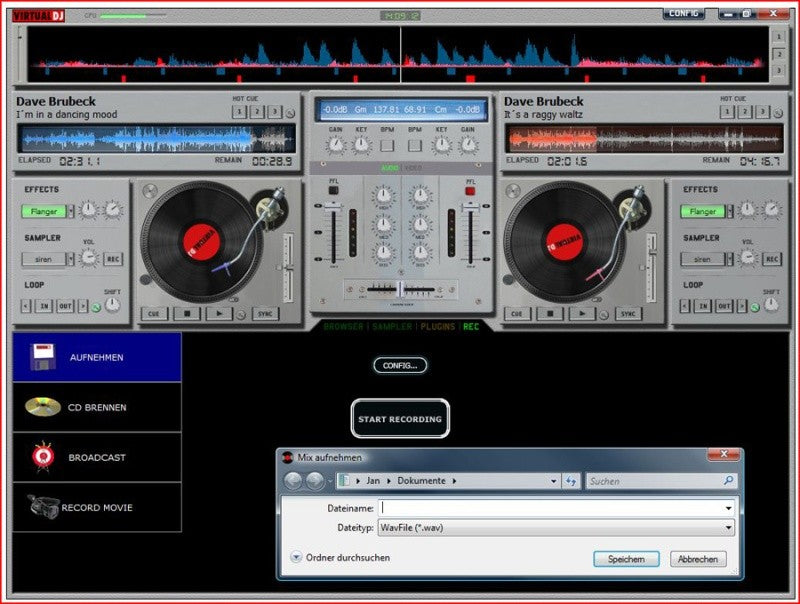Screen dimensions: 800x604
Task: Select the AUFNEHMEN floppy disk icon
Action: click(43, 357)
